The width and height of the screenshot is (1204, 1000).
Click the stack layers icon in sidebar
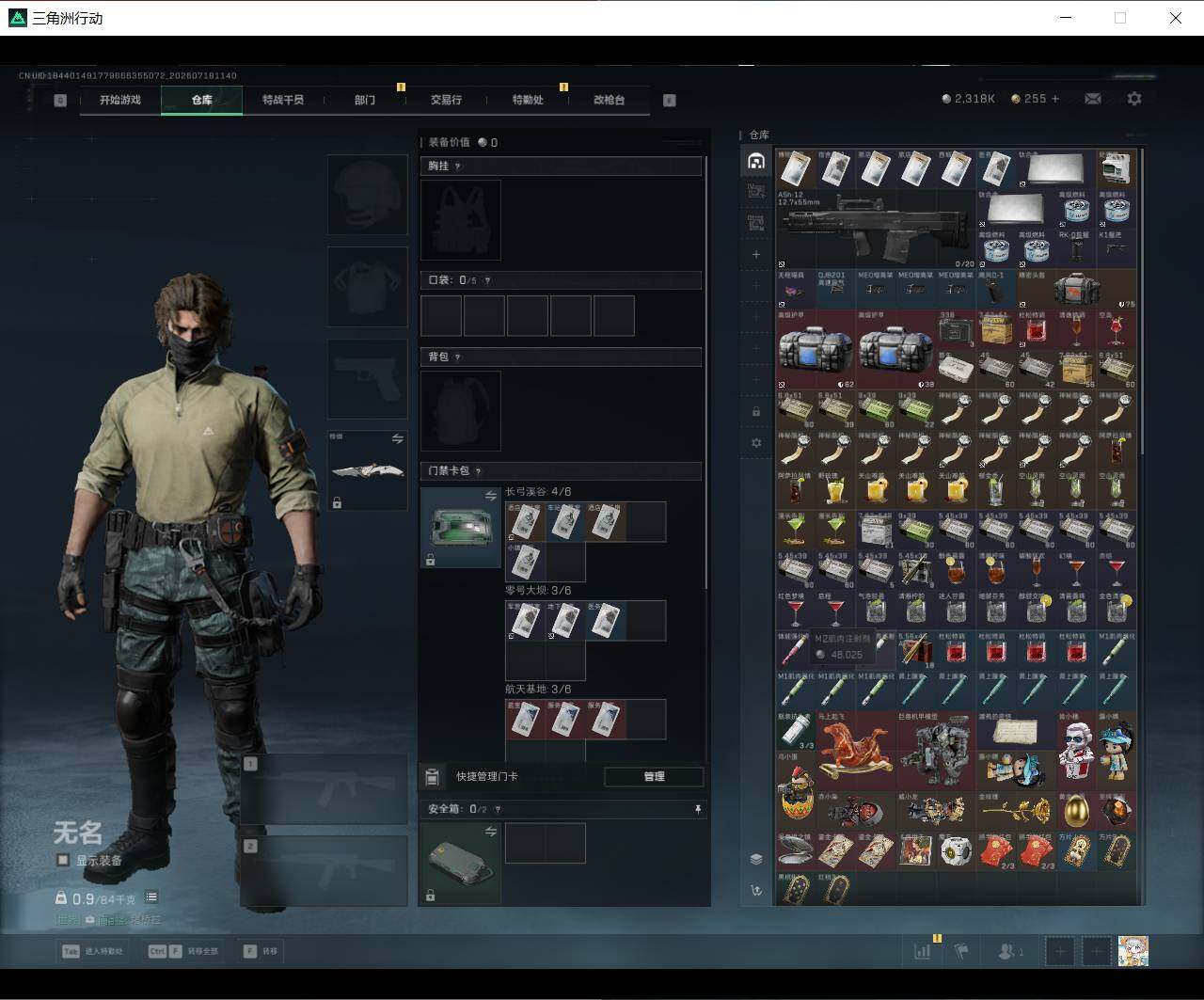point(756,859)
